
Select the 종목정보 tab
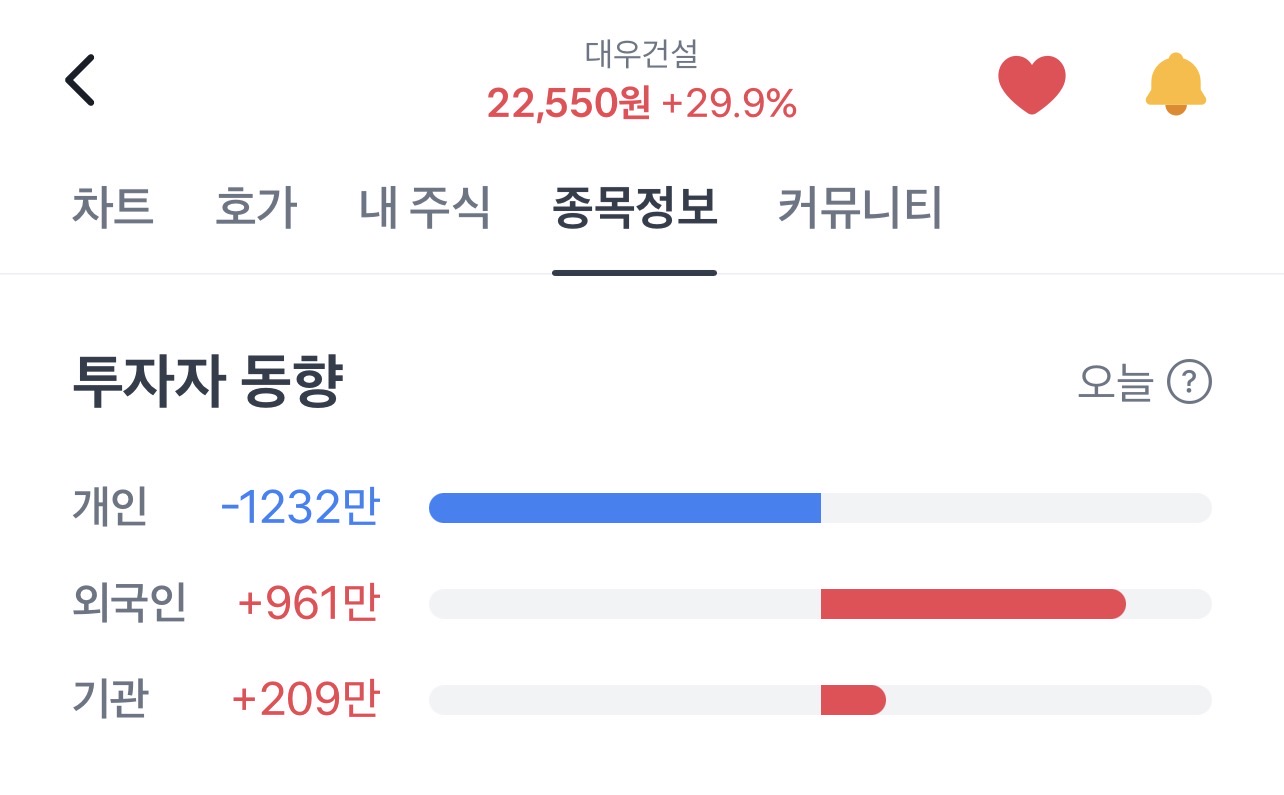[634, 209]
